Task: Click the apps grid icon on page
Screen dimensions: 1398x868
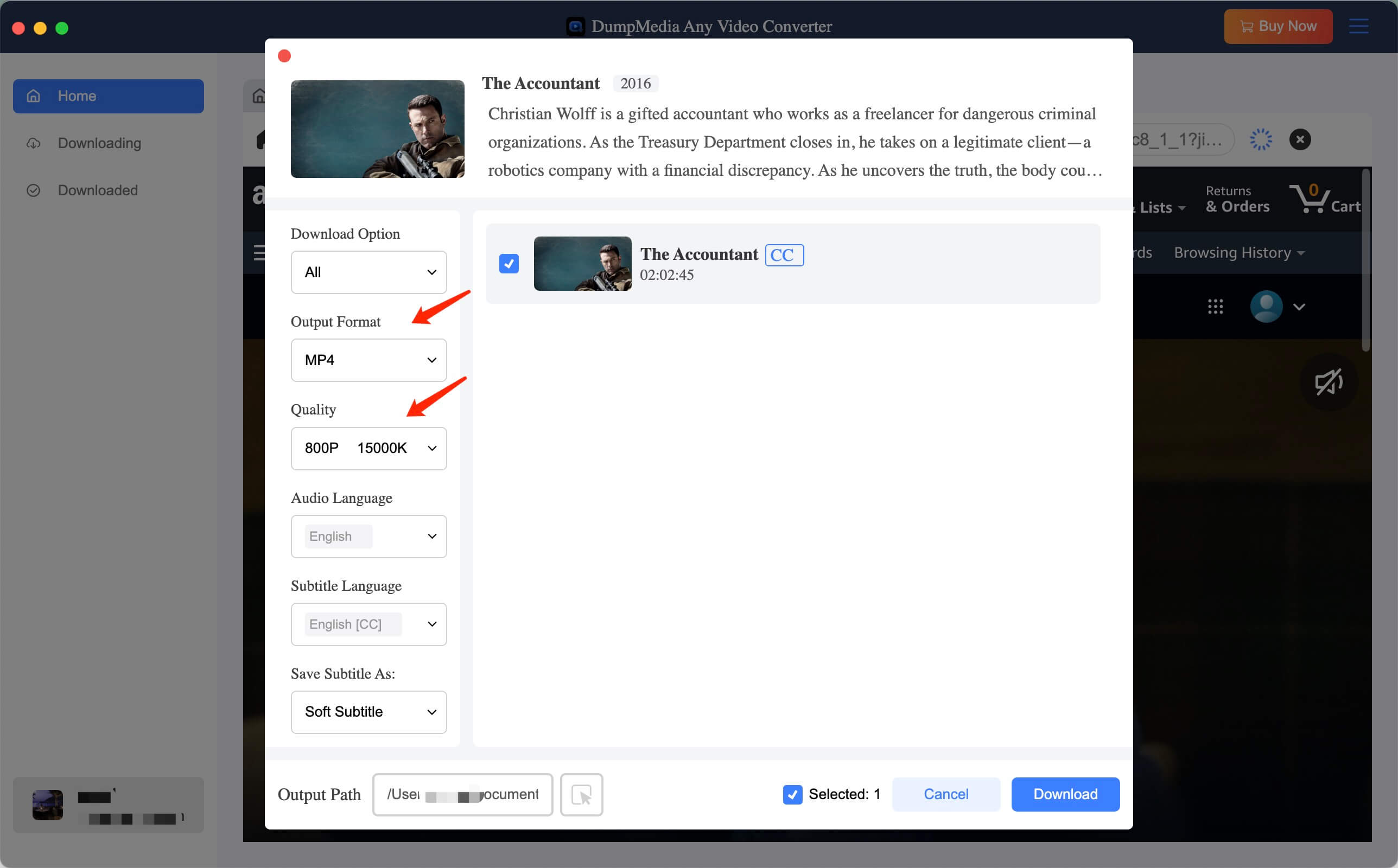Action: click(x=1216, y=307)
